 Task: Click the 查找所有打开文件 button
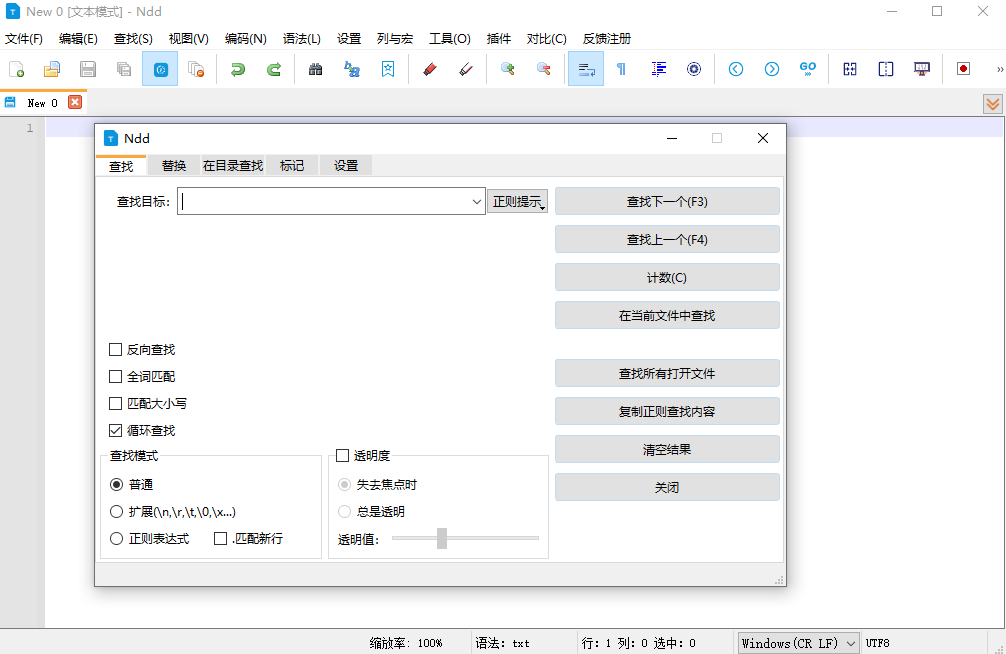(x=667, y=373)
